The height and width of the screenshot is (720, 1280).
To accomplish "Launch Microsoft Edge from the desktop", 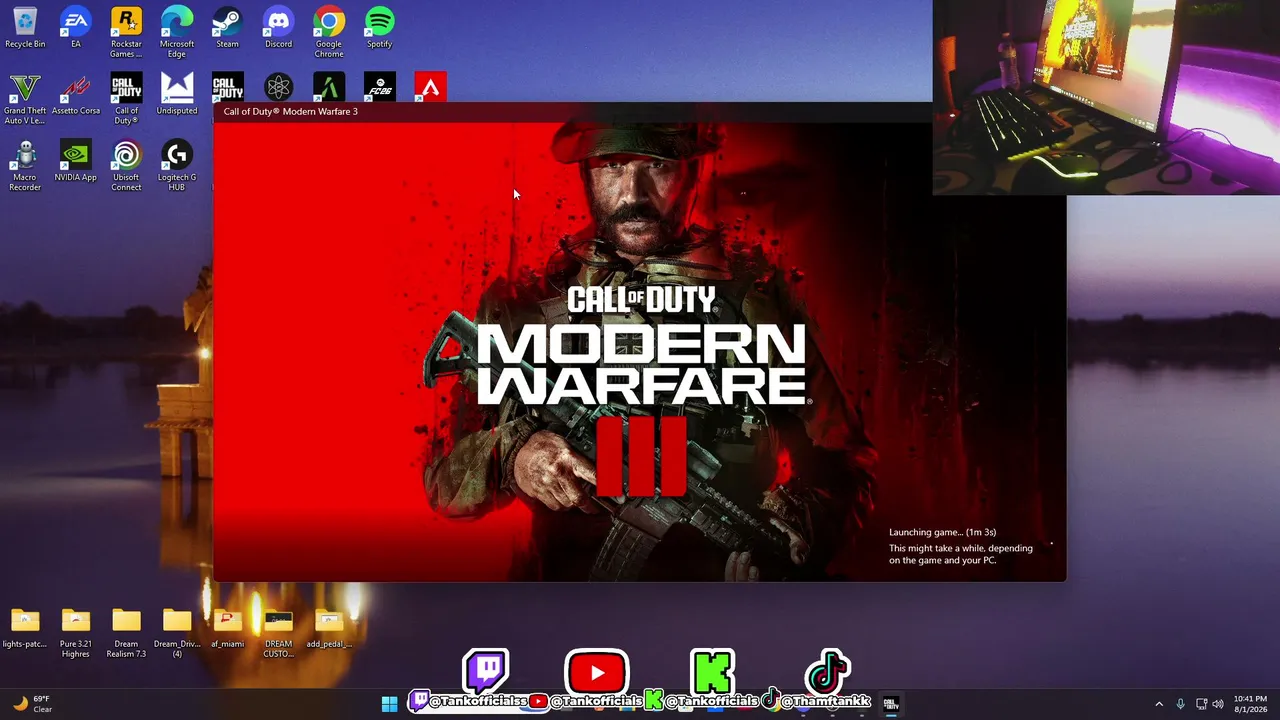I will pos(177,32).
